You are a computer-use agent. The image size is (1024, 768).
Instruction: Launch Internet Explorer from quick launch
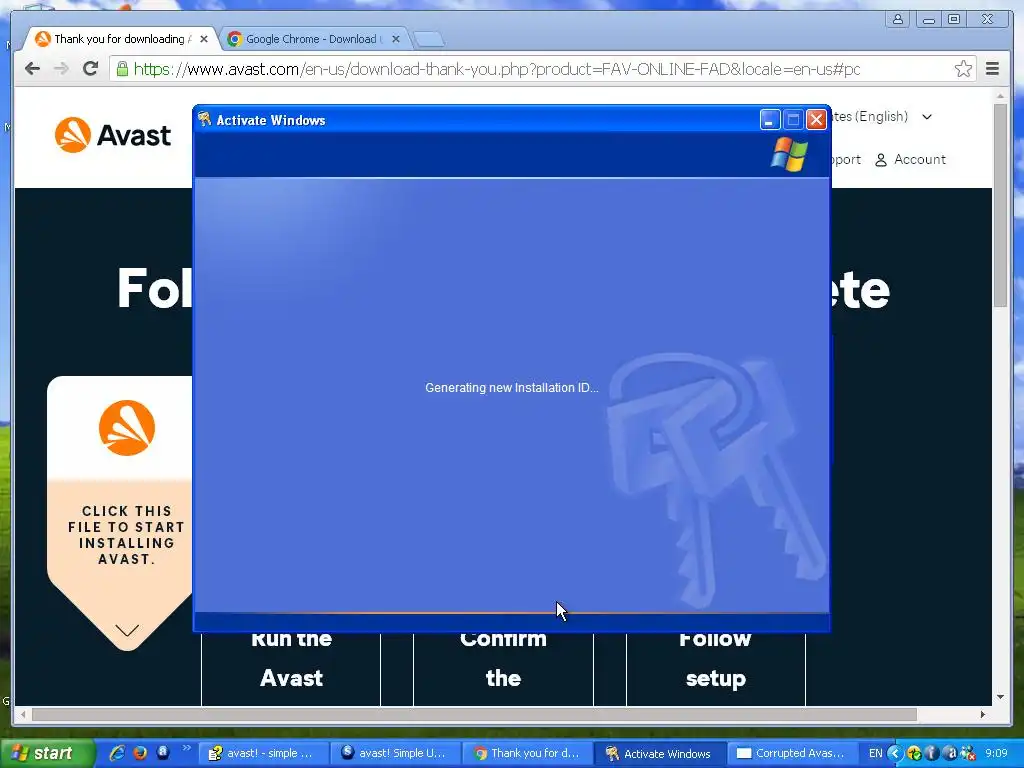coord(118,753)
